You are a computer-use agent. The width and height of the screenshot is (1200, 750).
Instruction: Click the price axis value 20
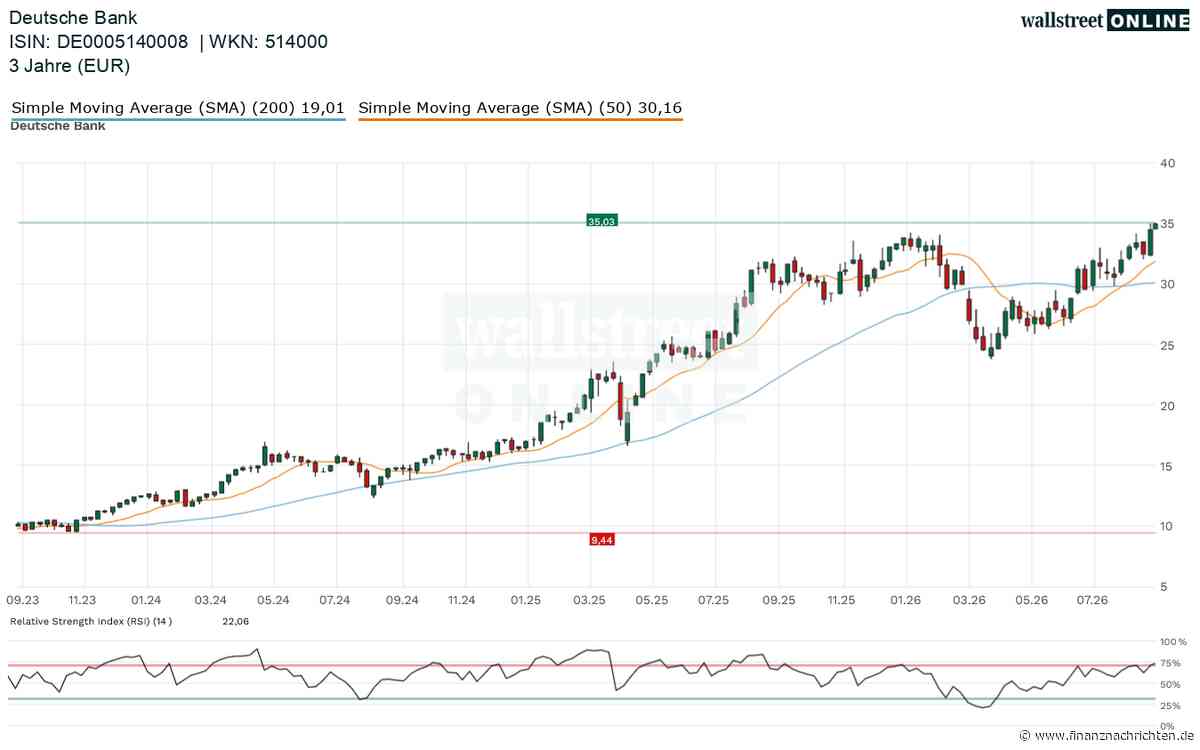click(x=1168, y=406)
